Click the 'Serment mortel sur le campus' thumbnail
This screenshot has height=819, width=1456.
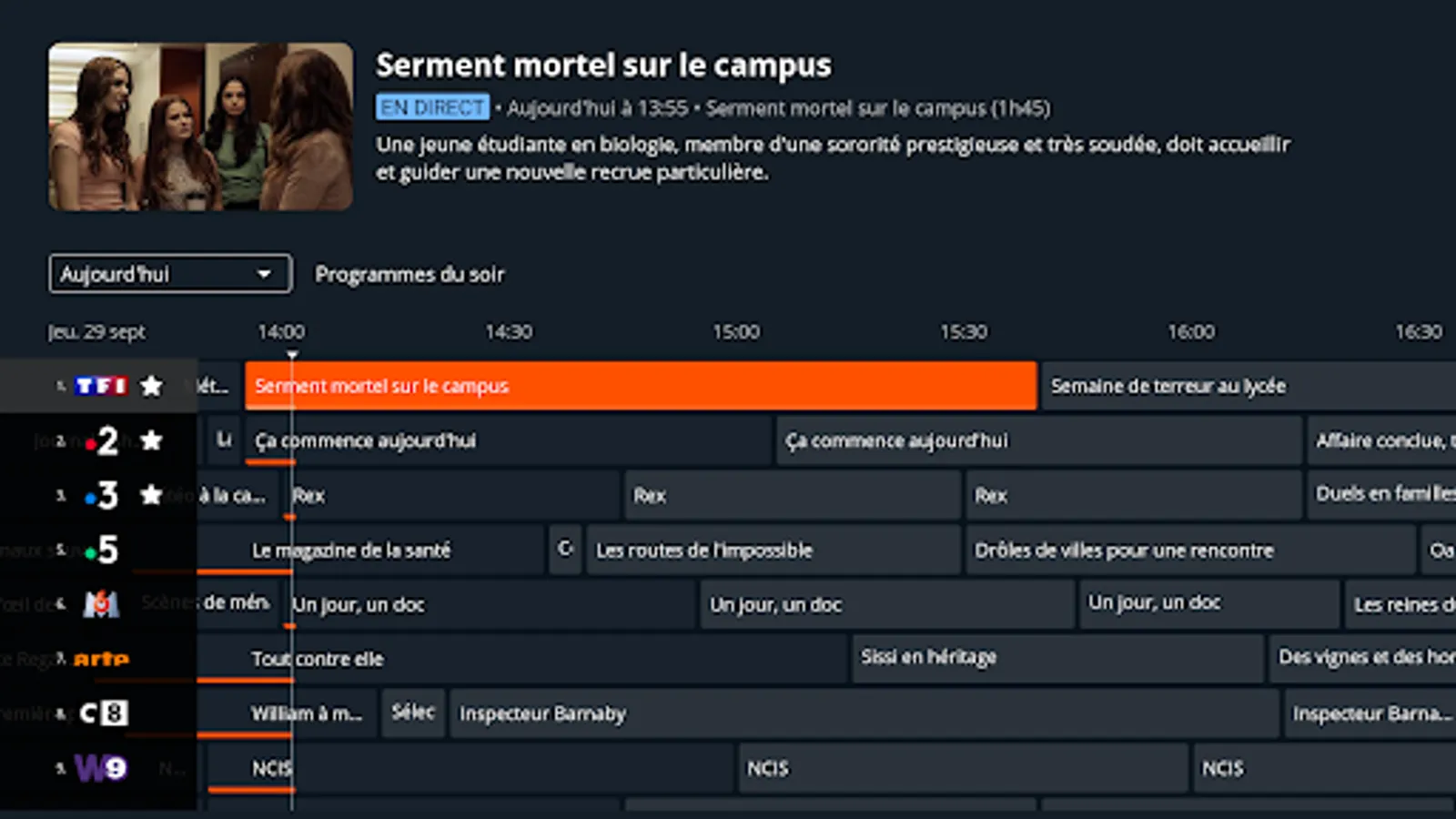(201, 126)
